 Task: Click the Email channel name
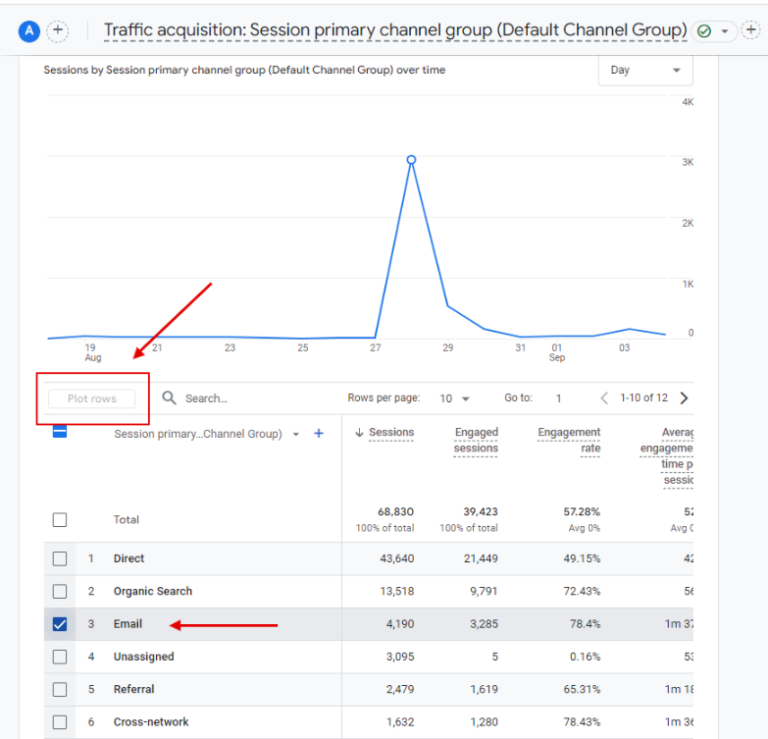128,624
